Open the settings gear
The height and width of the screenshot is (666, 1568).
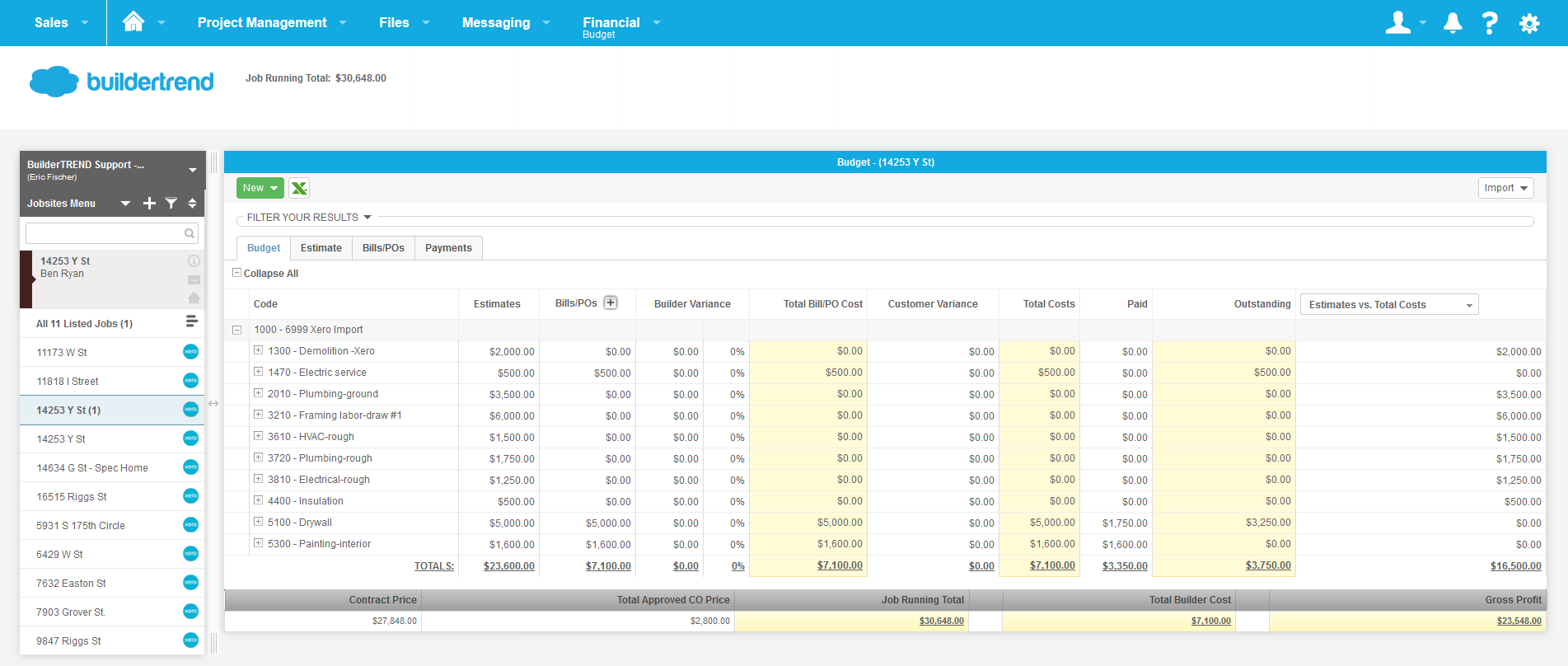(x=1529, y=23)
